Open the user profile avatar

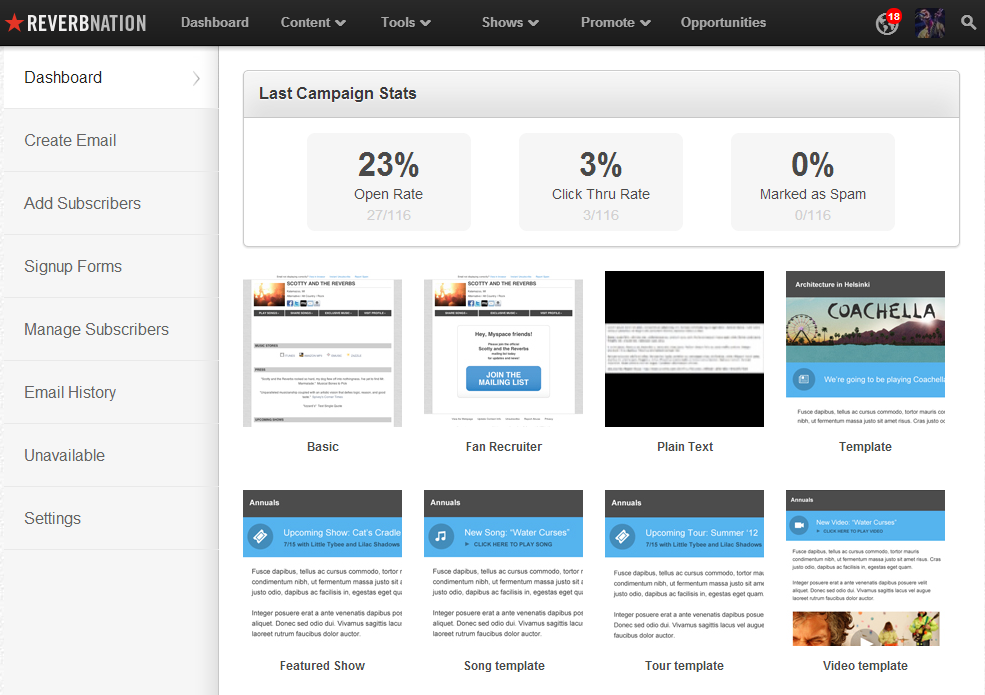(x=929, y=23)
